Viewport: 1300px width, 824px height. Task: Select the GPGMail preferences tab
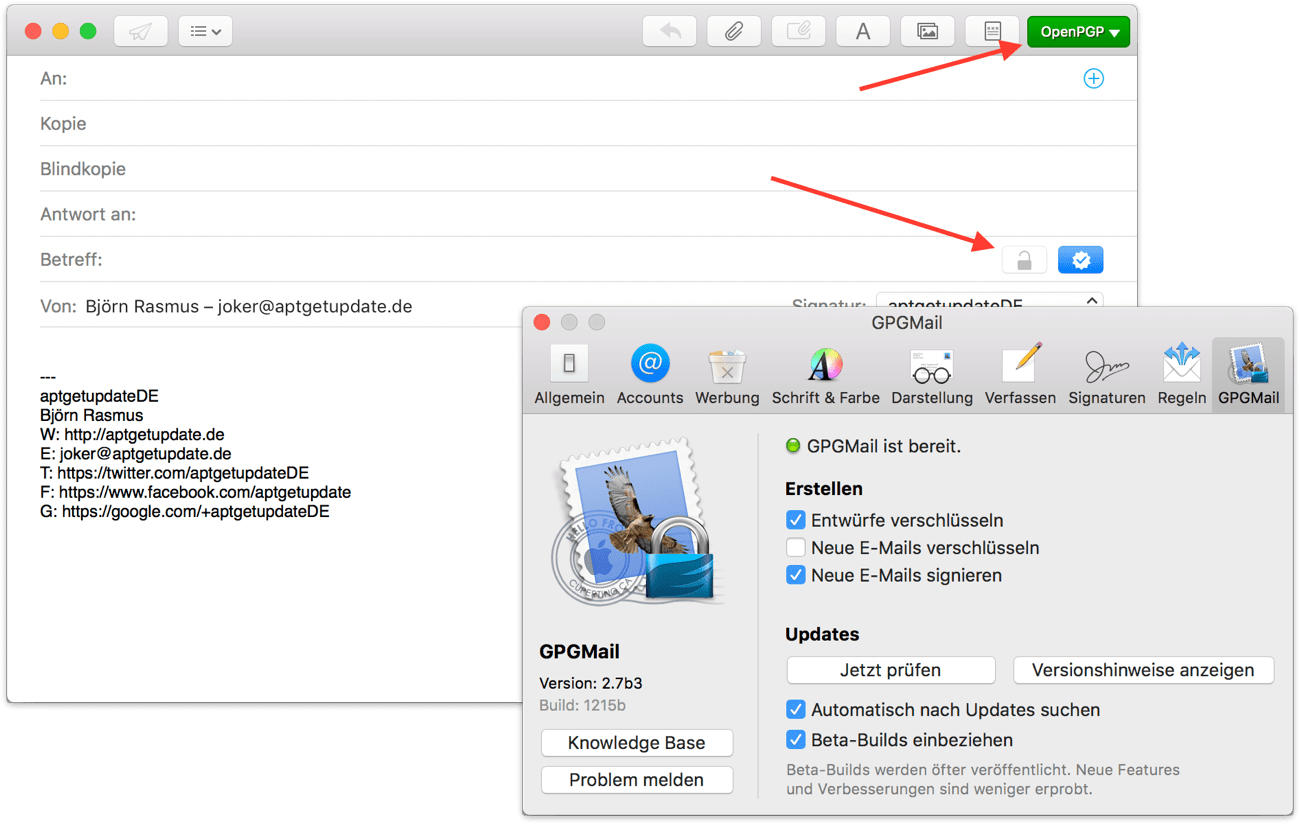(x=1249, y=375)
